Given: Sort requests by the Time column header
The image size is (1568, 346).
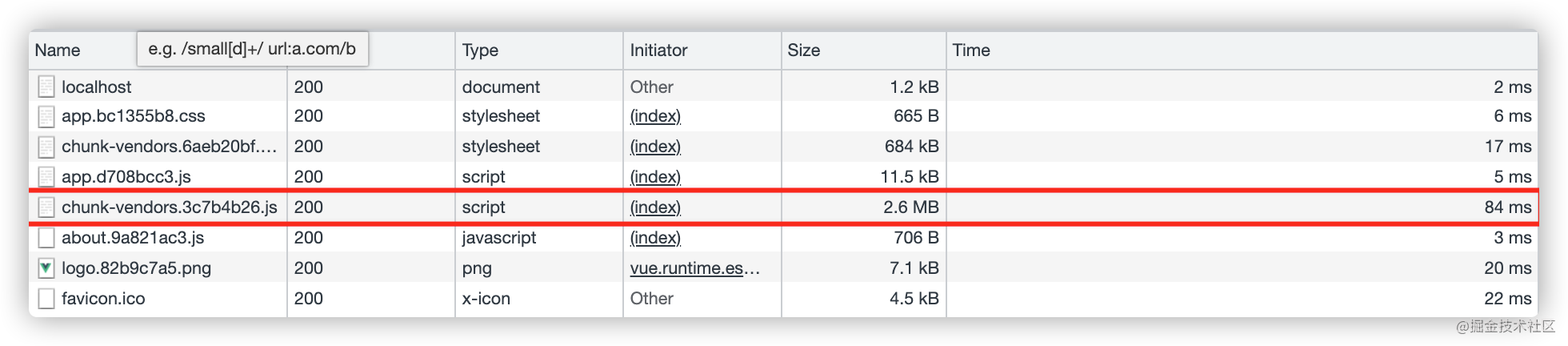Looking at the screenshot, I should (x=970, y=50).
